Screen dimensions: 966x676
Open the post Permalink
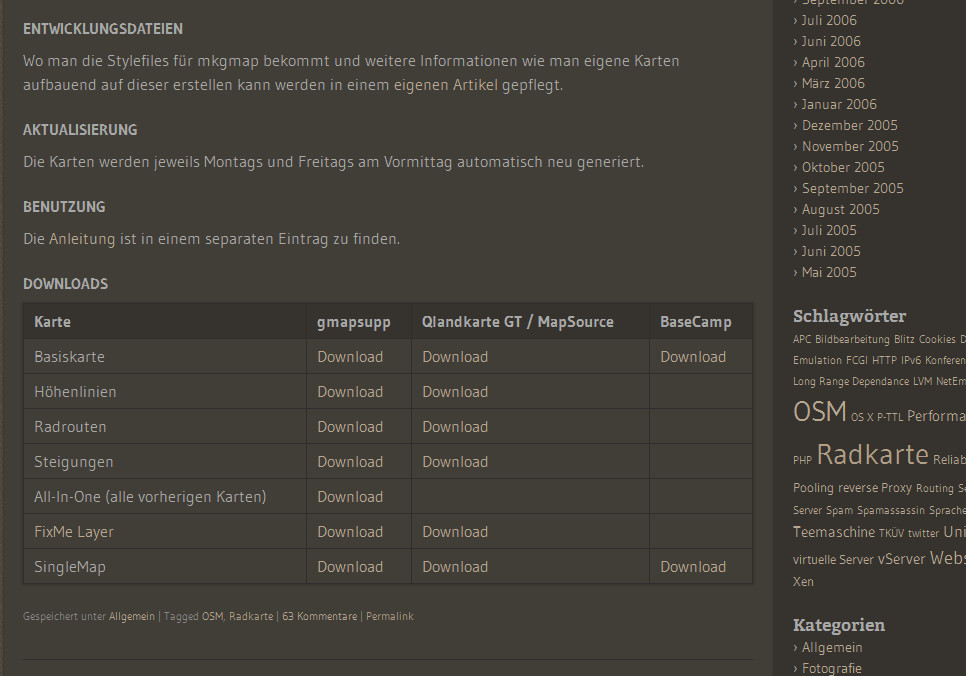(389, 617)
